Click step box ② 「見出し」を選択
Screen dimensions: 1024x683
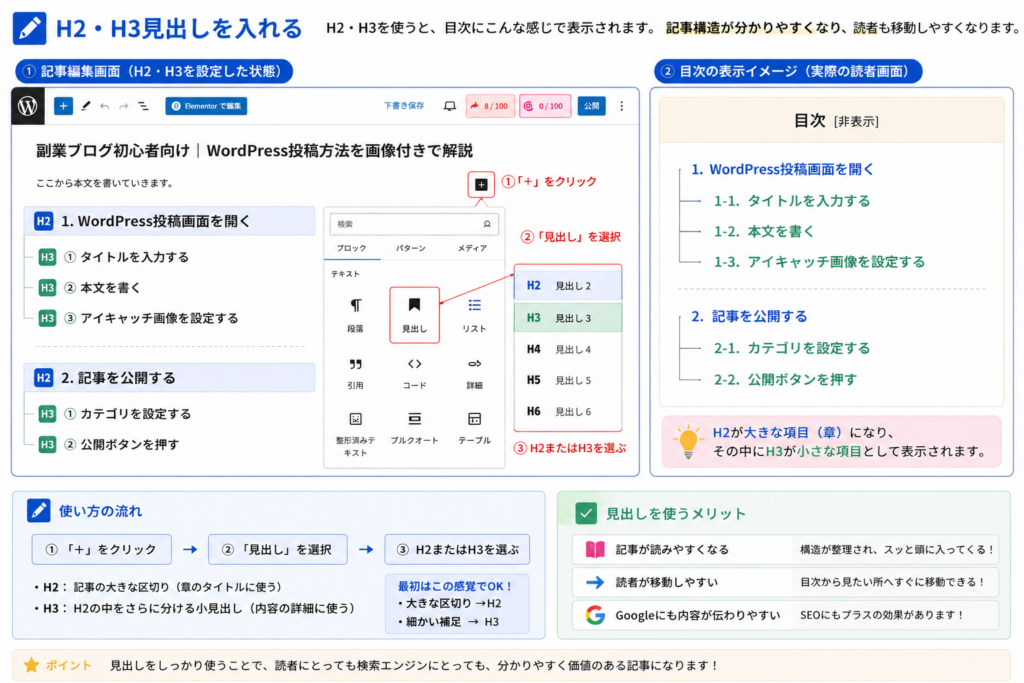tap(278, 550)
